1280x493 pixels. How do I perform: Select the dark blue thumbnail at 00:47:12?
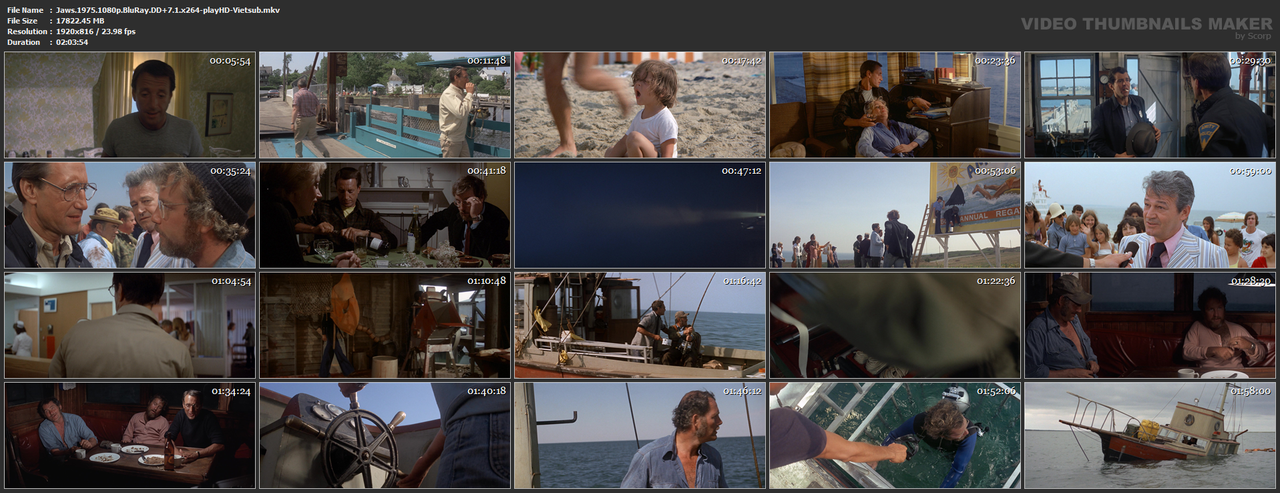coord(640,215)
